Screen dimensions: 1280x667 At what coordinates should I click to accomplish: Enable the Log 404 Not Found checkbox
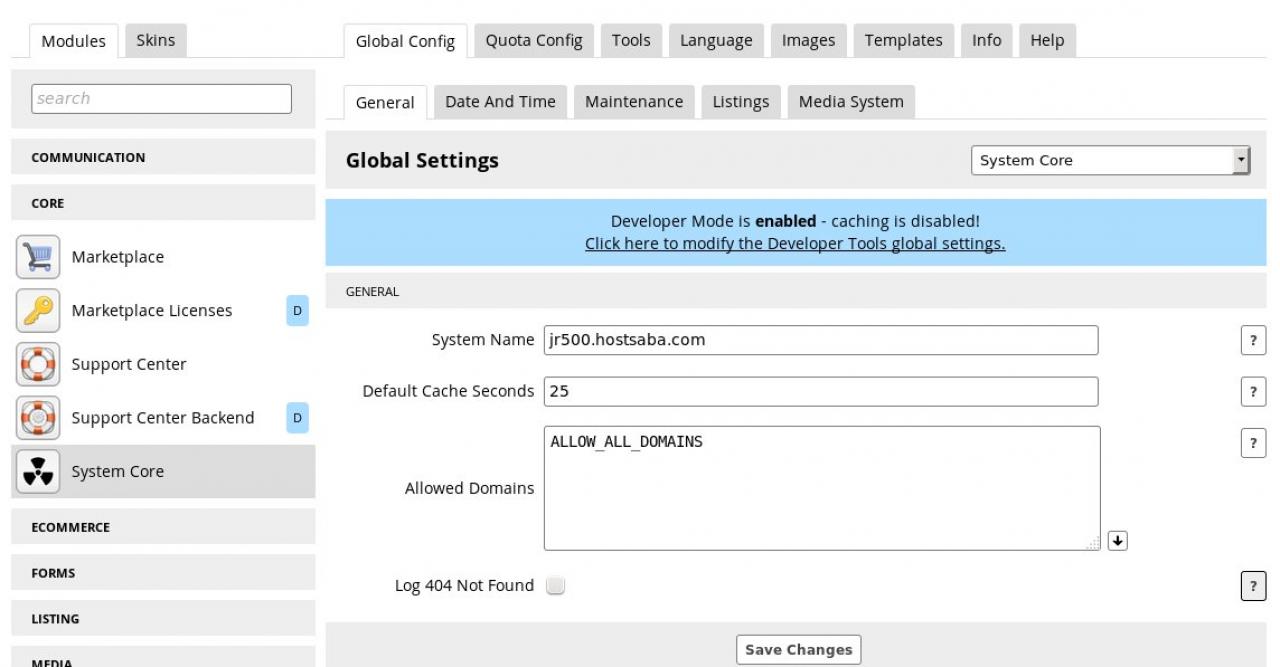point(555,586)
